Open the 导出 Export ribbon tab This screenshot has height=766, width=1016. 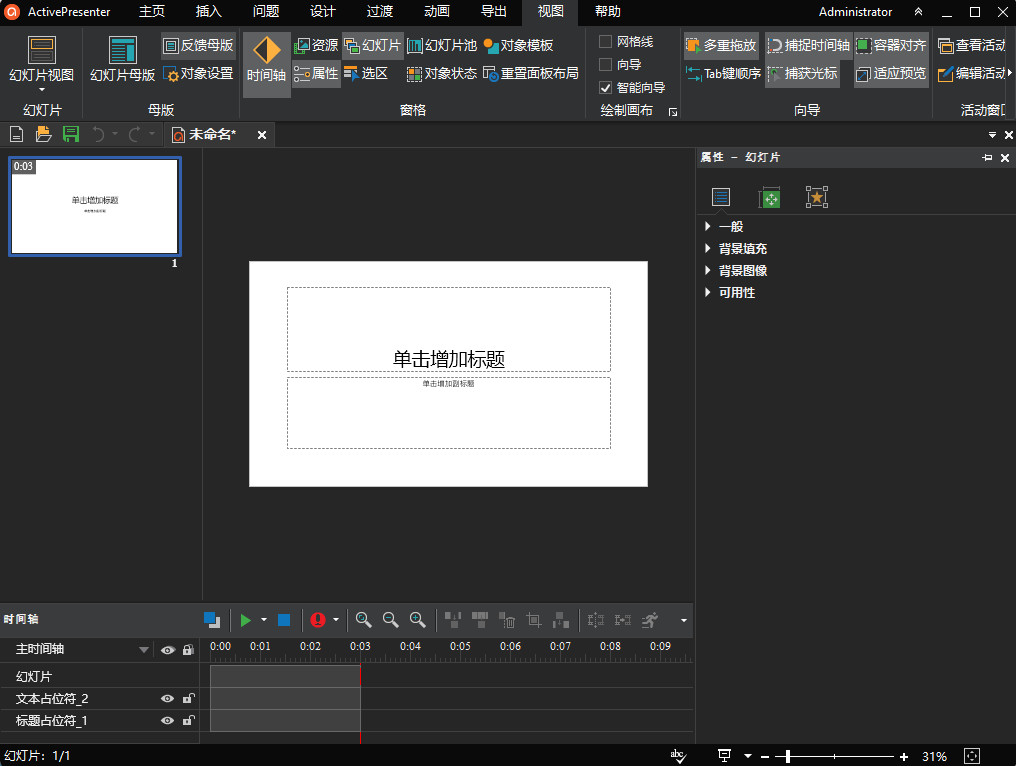pos(494,12)
